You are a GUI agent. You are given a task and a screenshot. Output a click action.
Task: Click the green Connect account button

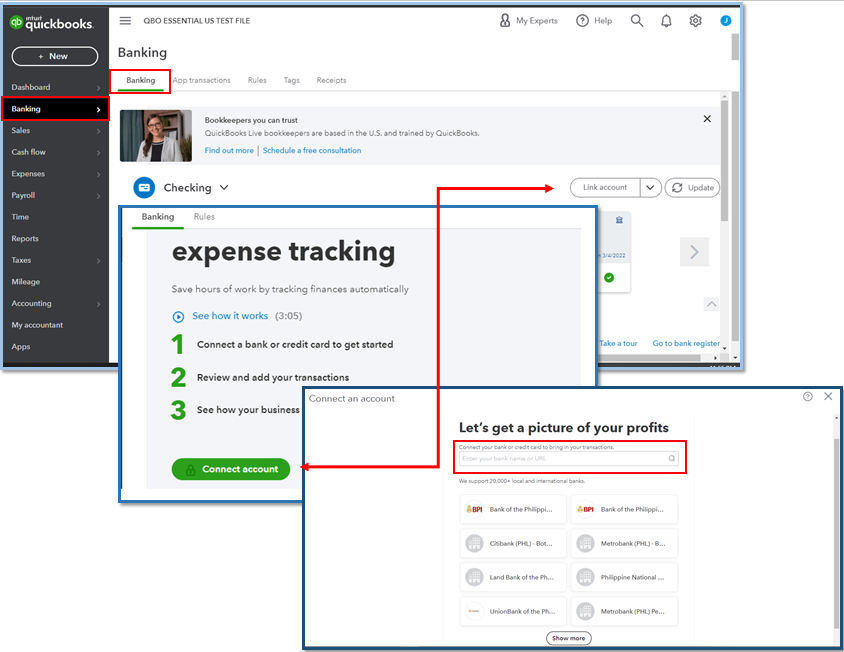coord(231,469)
